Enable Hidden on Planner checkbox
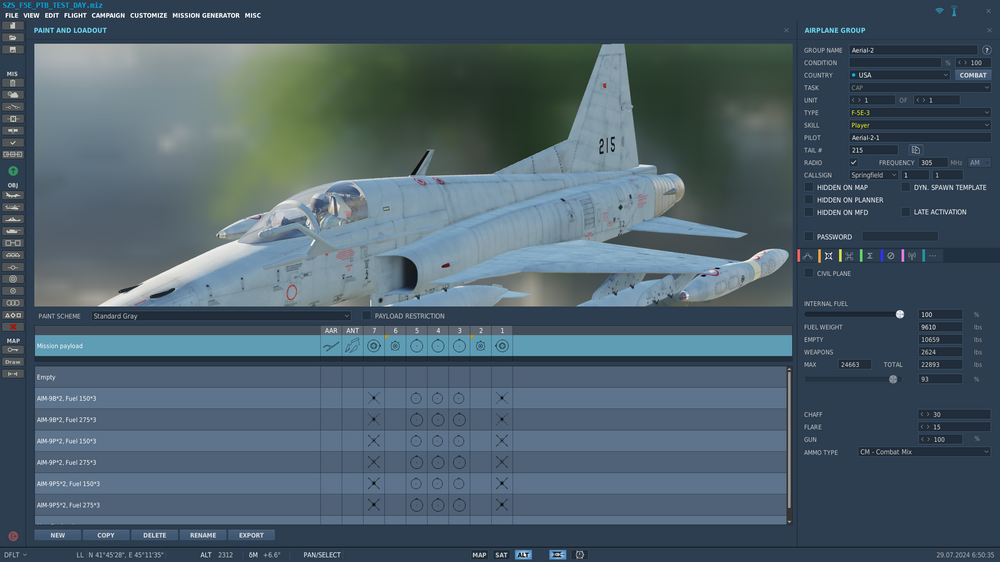The image size is (1000, 562). [x=809, y=200]
